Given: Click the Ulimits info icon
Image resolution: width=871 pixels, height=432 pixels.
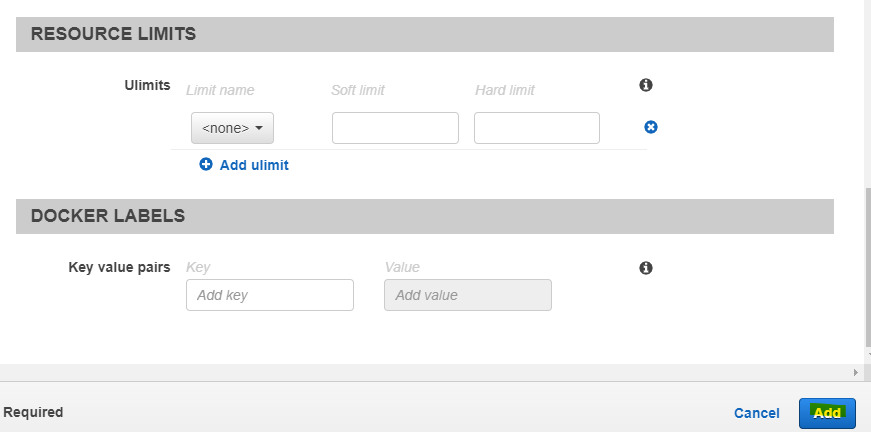Looking at the screenshot, I should tap(645, 85).
